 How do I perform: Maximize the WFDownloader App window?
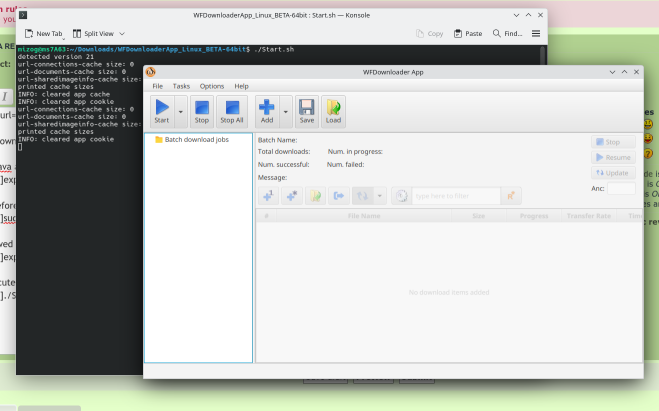pyautogui.click(x=625, y=72)
